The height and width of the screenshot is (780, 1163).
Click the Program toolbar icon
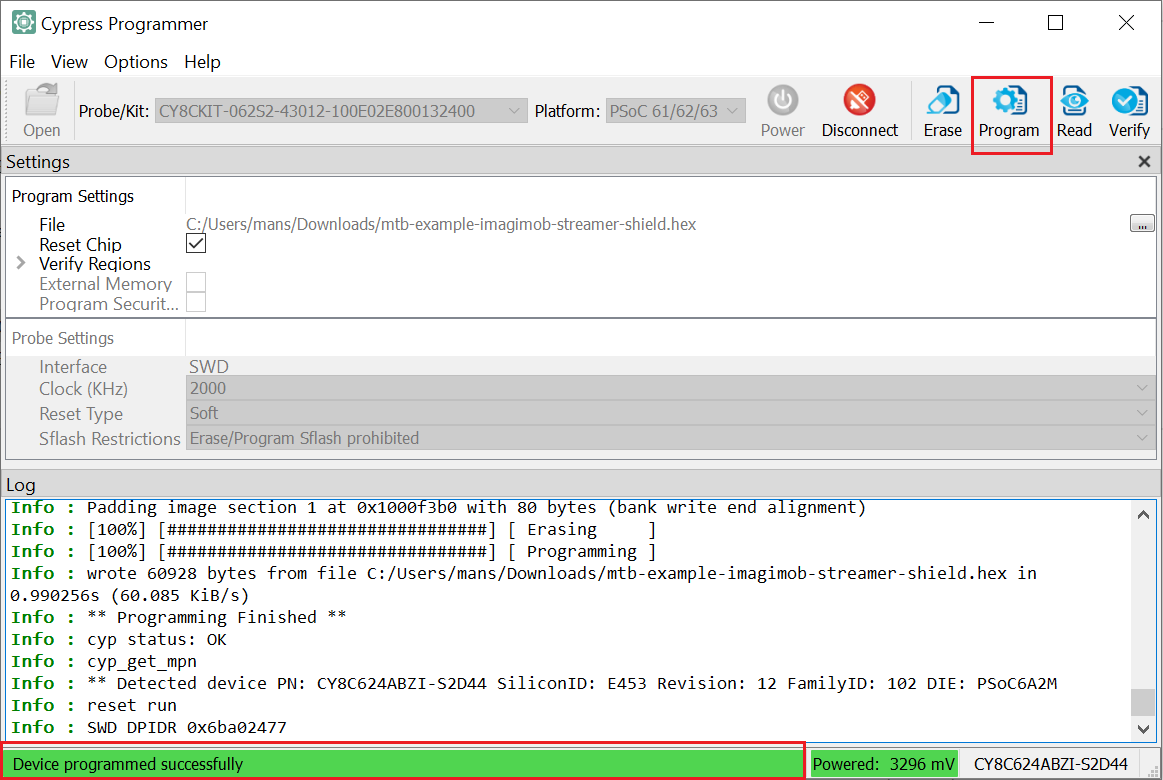pyautogui.click(x=1009, y=111)
